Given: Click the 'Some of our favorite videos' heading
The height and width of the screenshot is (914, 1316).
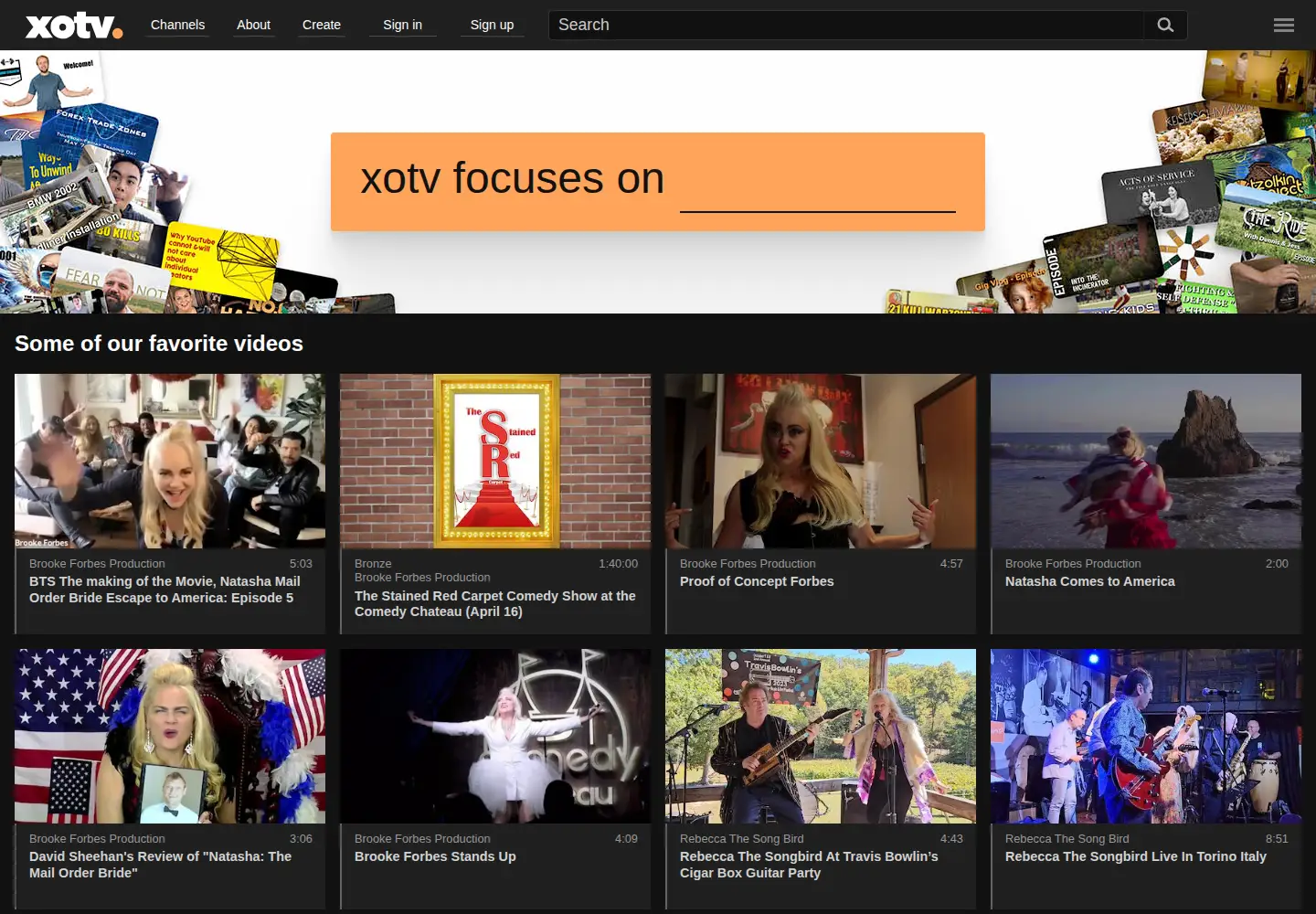Looking at the screenshot, I should [159, 344].
